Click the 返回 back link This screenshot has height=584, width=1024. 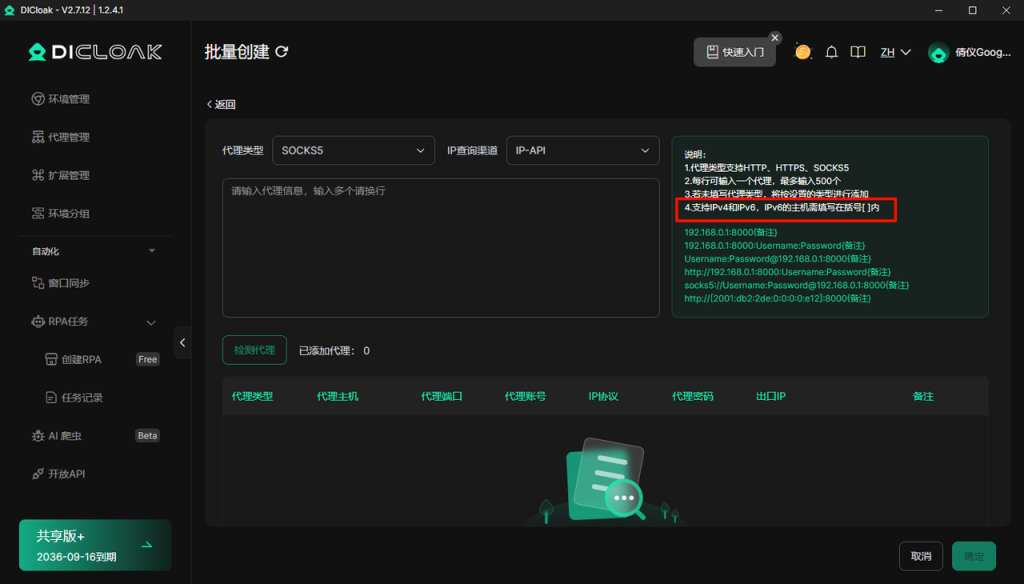(x=221, y=104)
